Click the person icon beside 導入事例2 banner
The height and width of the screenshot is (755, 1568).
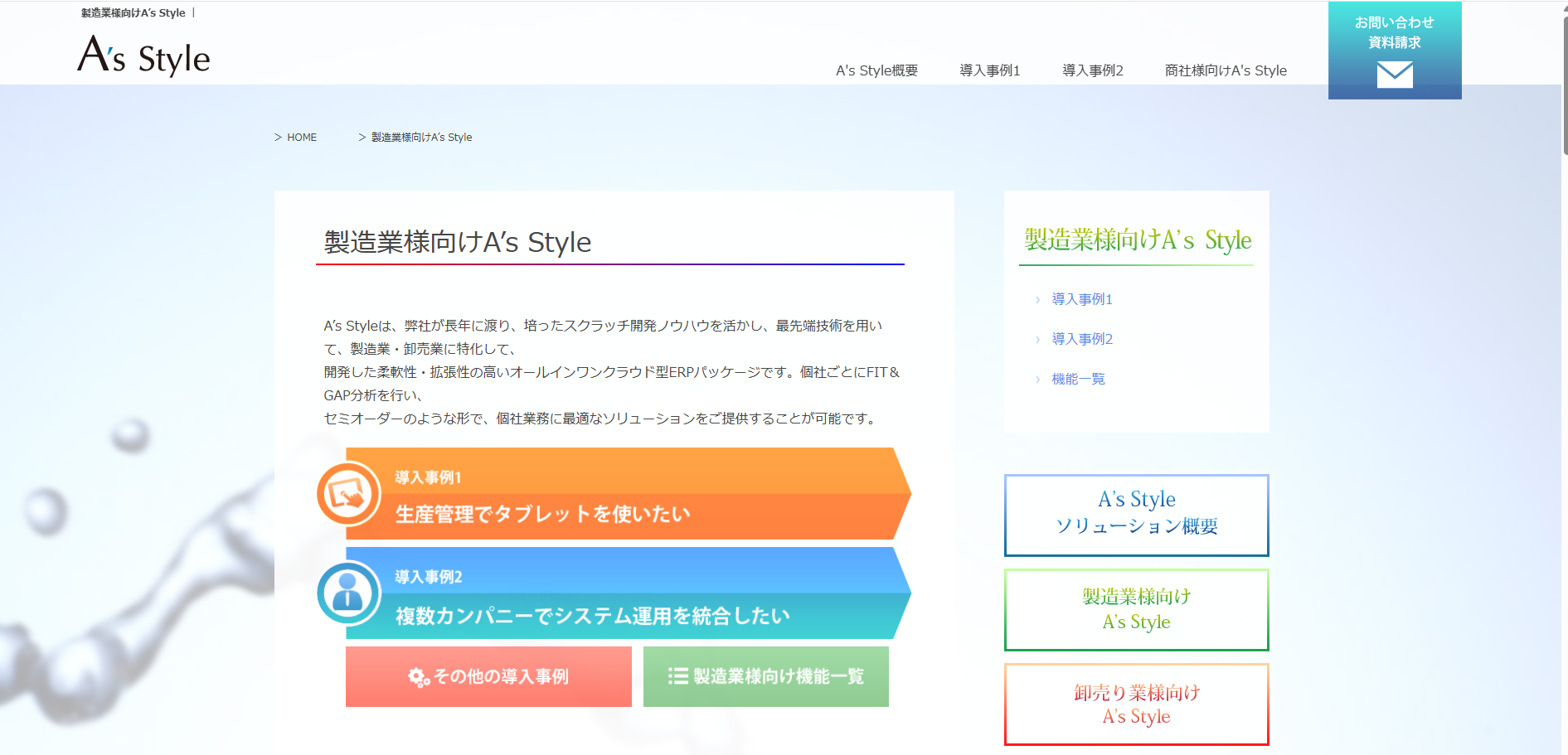(x=348, y=593)
